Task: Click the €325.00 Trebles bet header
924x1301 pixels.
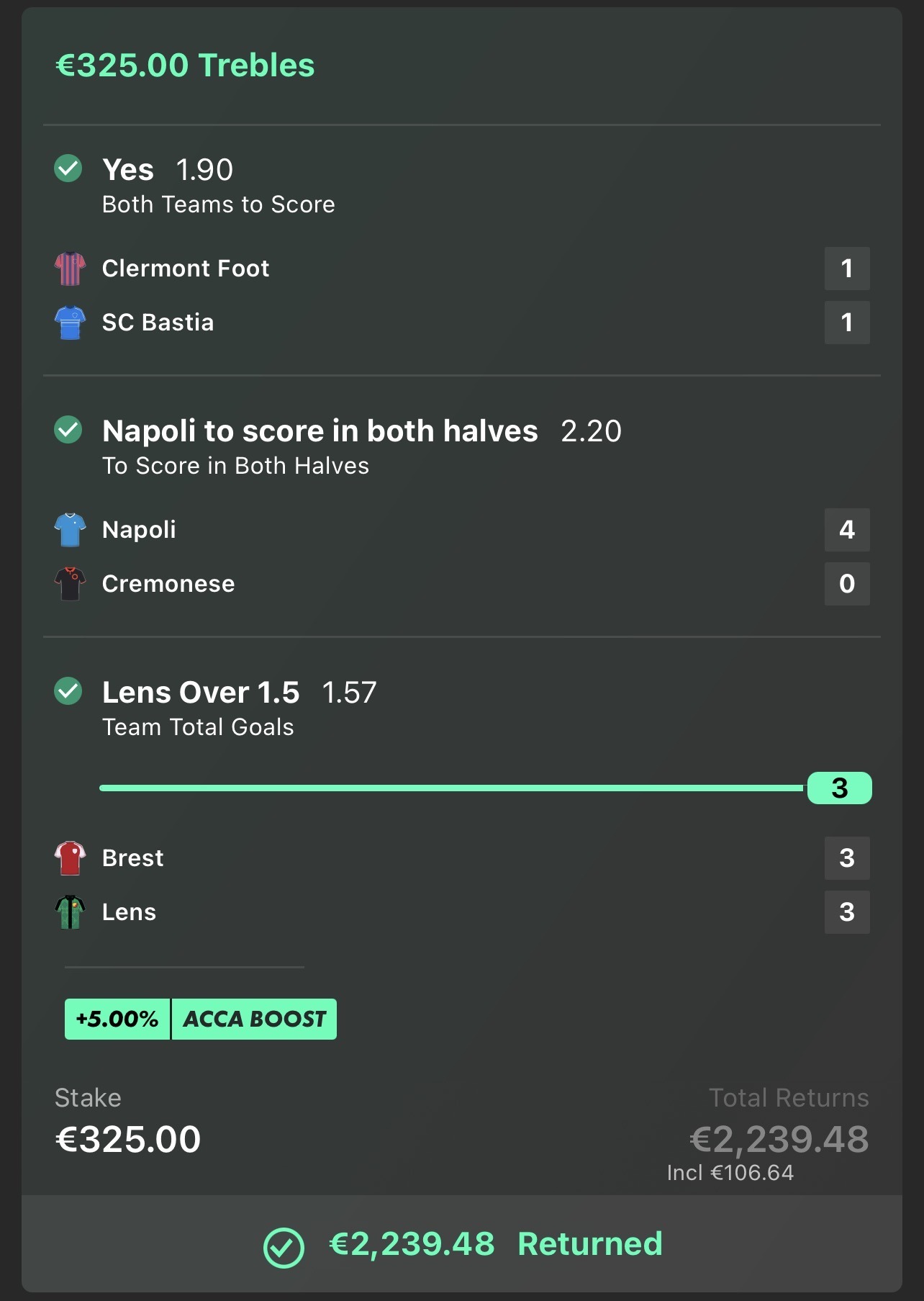Action: (x=185, y=66)
